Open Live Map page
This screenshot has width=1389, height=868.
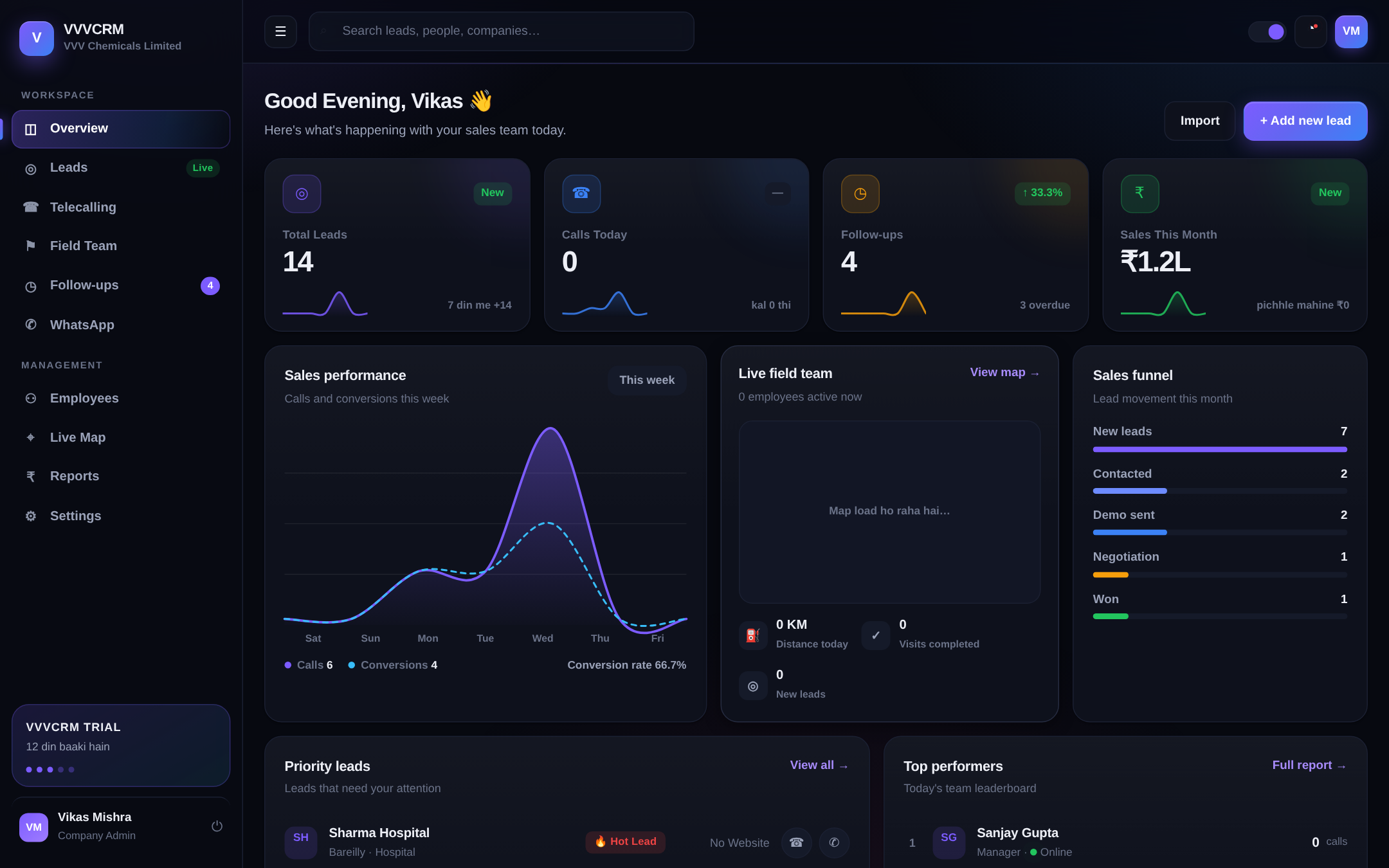coord(121,437)
